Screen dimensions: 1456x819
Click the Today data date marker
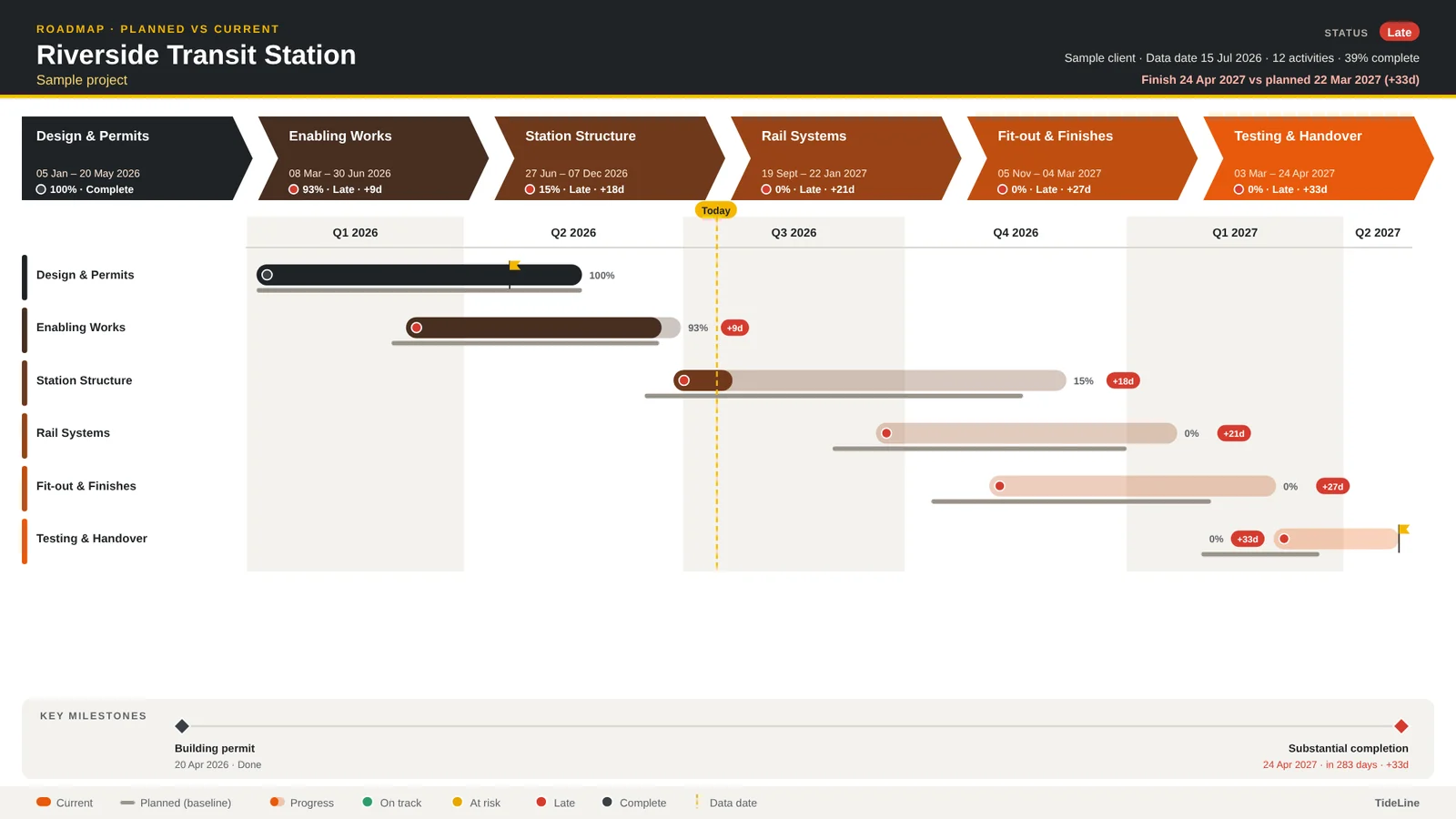pyautogui.click(x=716, y=210)
